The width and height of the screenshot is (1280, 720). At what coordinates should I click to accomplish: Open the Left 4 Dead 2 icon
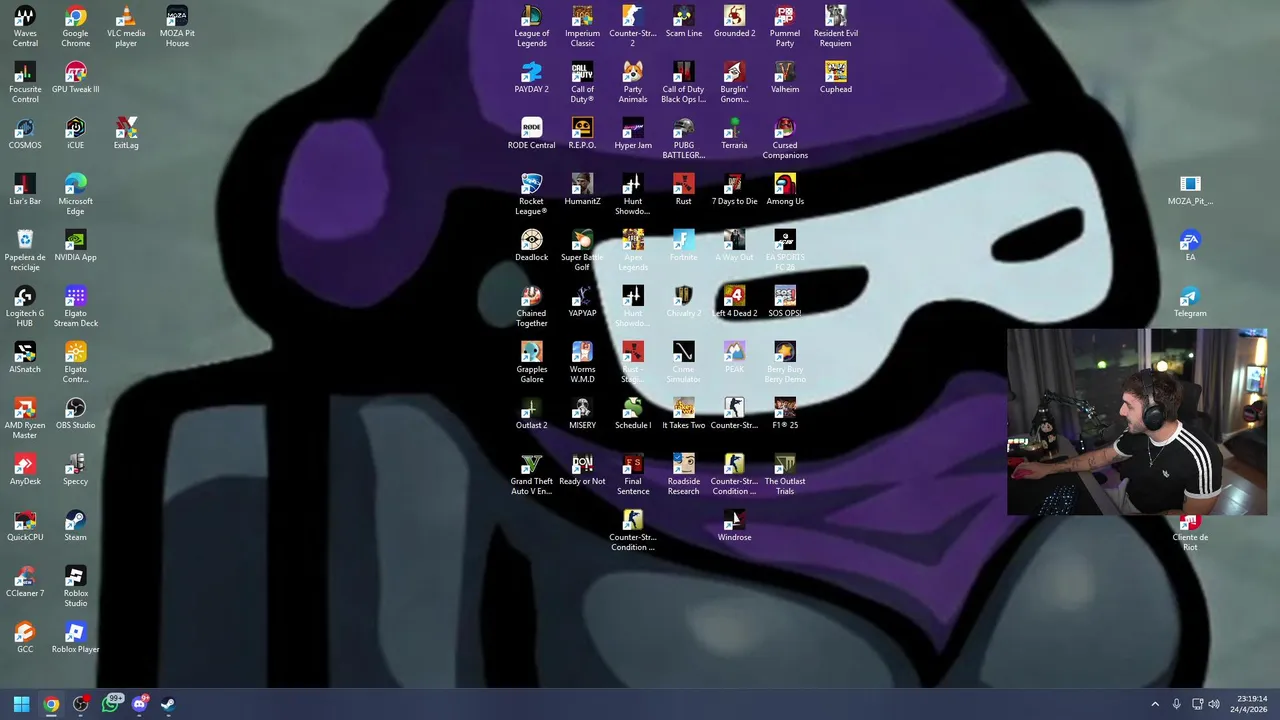734,302
